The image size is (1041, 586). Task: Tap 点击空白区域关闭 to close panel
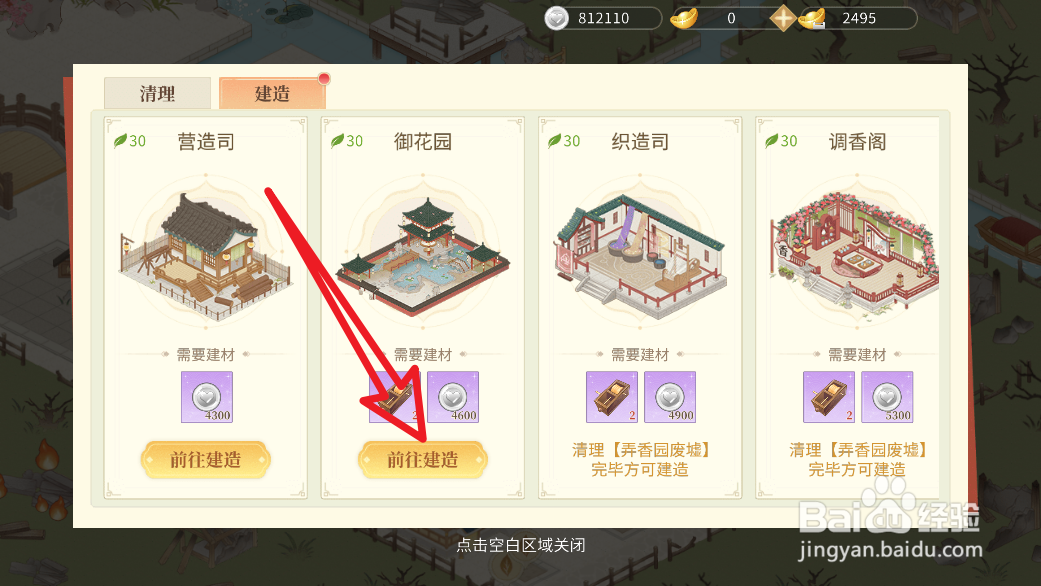point(520,546)
